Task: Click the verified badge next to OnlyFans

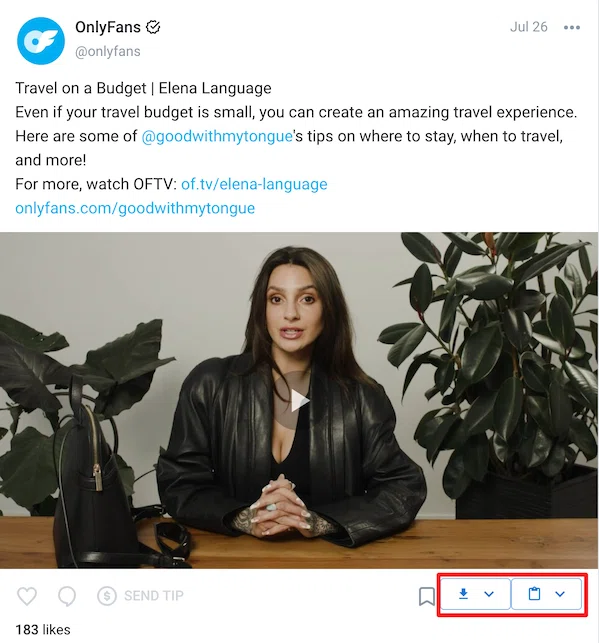Action: 153,27
